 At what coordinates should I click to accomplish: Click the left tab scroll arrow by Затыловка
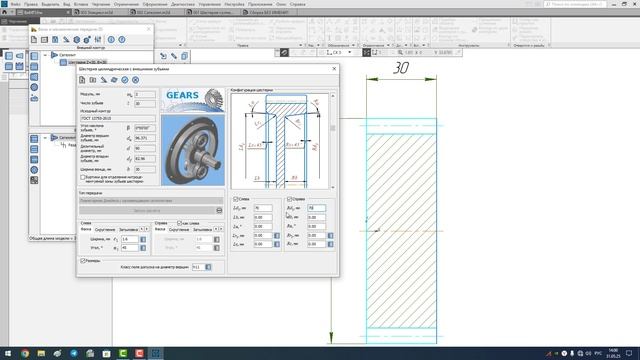[142, 229]
